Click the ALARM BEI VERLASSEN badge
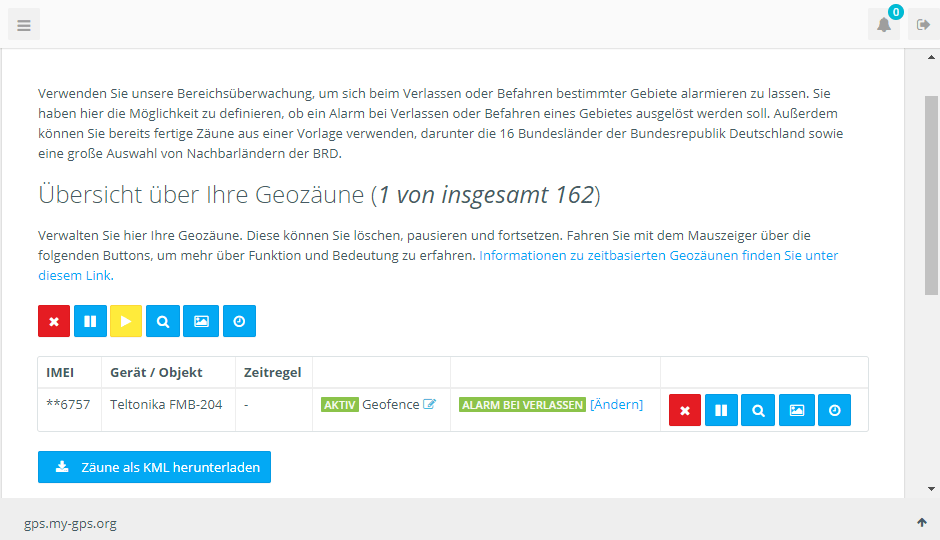940x540 pixels. point(522,405)
